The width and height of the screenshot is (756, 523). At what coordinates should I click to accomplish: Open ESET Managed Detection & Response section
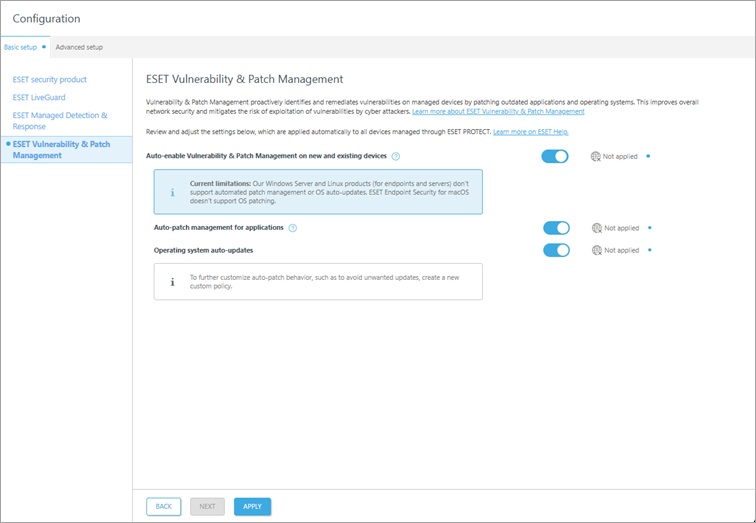[60, 121]
